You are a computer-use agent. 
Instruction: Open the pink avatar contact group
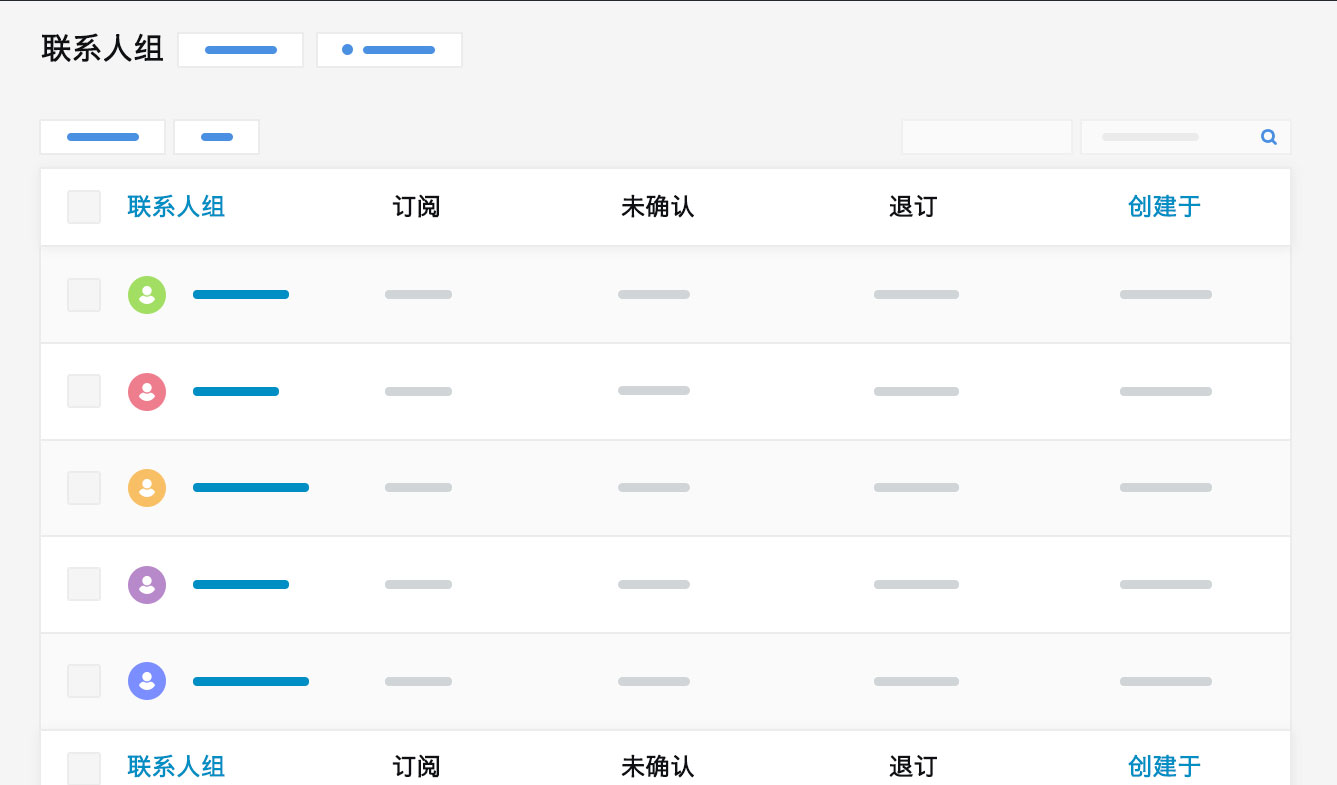pyautogui.click(x=147, y=392)
